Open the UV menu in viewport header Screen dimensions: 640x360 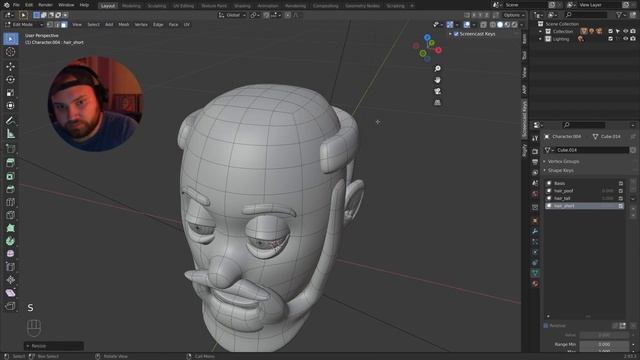tap(187, 25)
